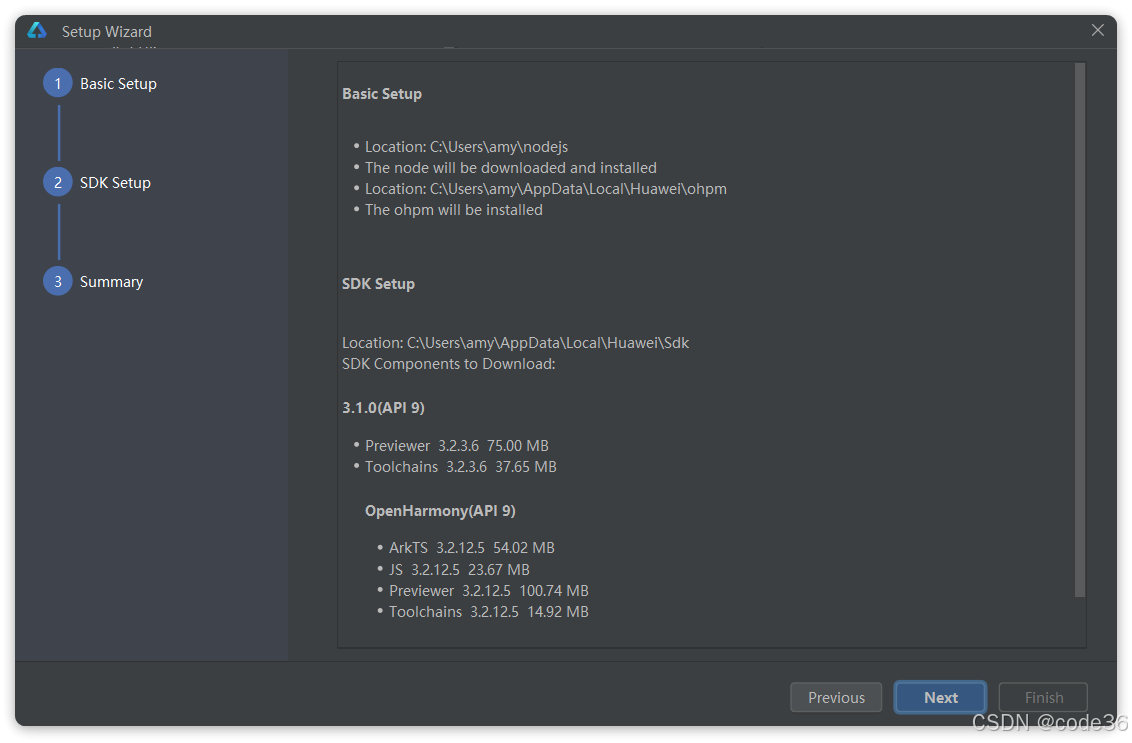The width and height of the screenshot is (1132, 743).
Task: Click ArkTS 3.2.12.5 54.02 MB entry
Action: (x=471, y=548)
